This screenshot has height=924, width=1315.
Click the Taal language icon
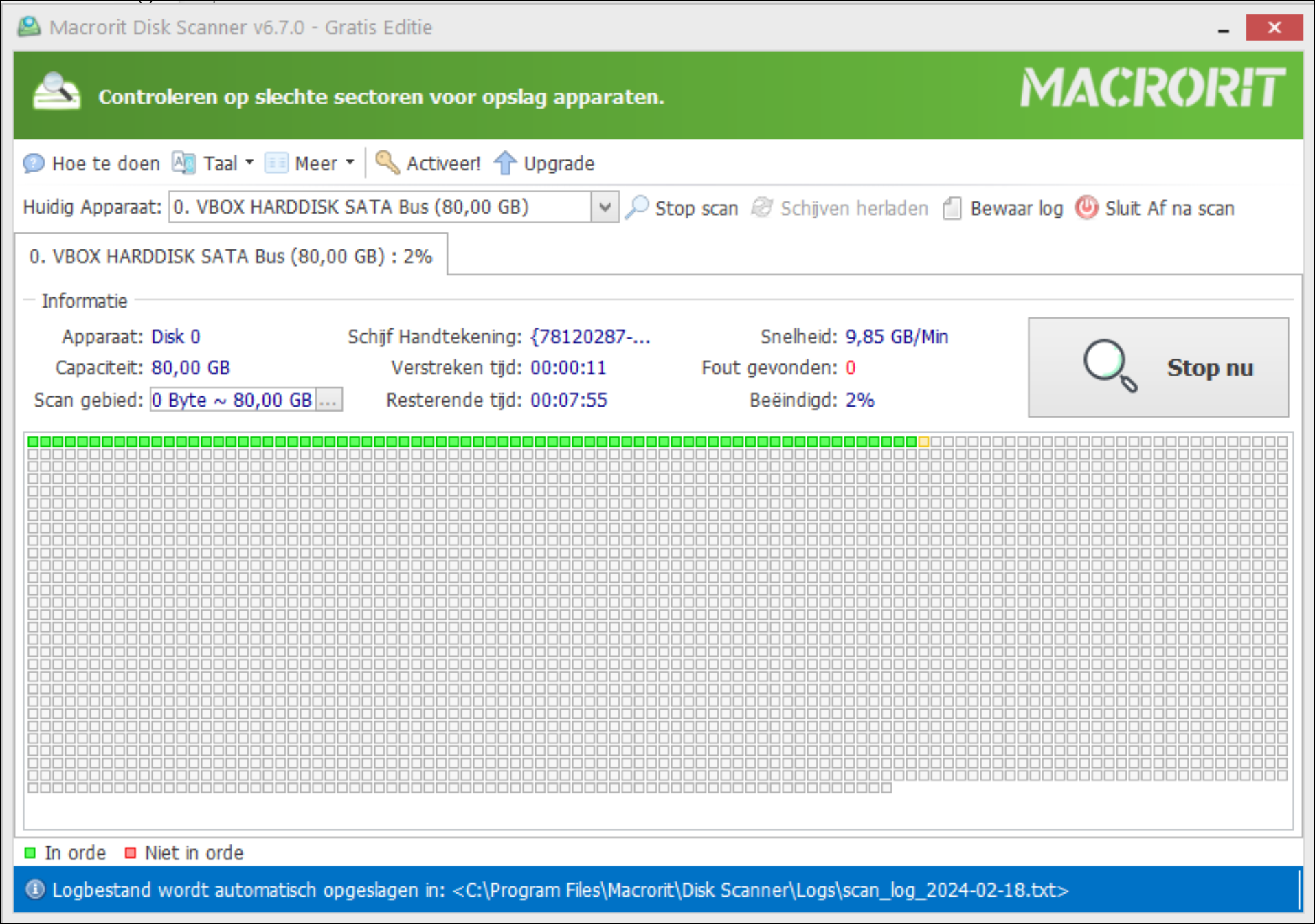[183, 164]
